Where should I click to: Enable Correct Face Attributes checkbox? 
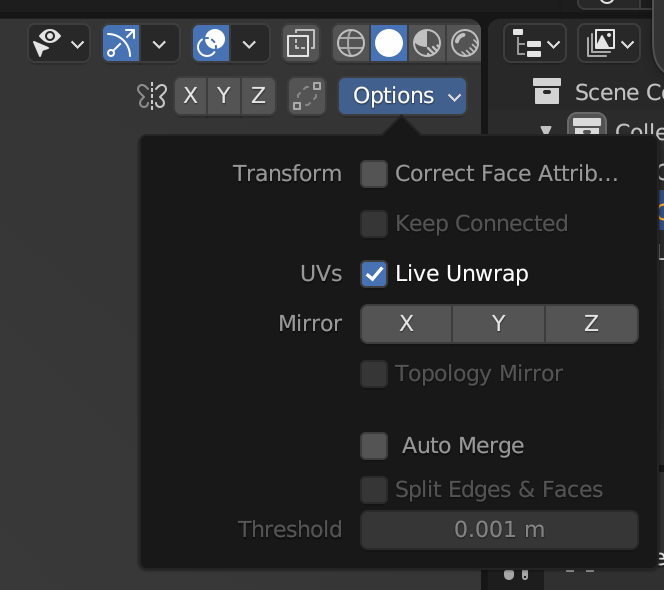374,174
